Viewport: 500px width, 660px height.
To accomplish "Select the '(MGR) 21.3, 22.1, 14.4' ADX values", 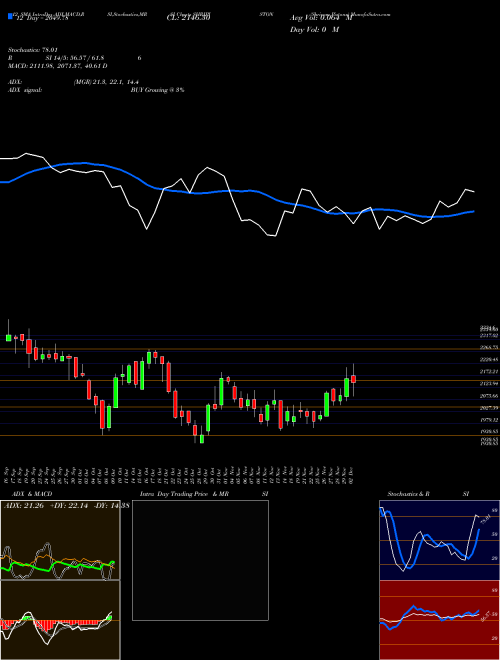I will pyautogui.click(x=106, y=82).
